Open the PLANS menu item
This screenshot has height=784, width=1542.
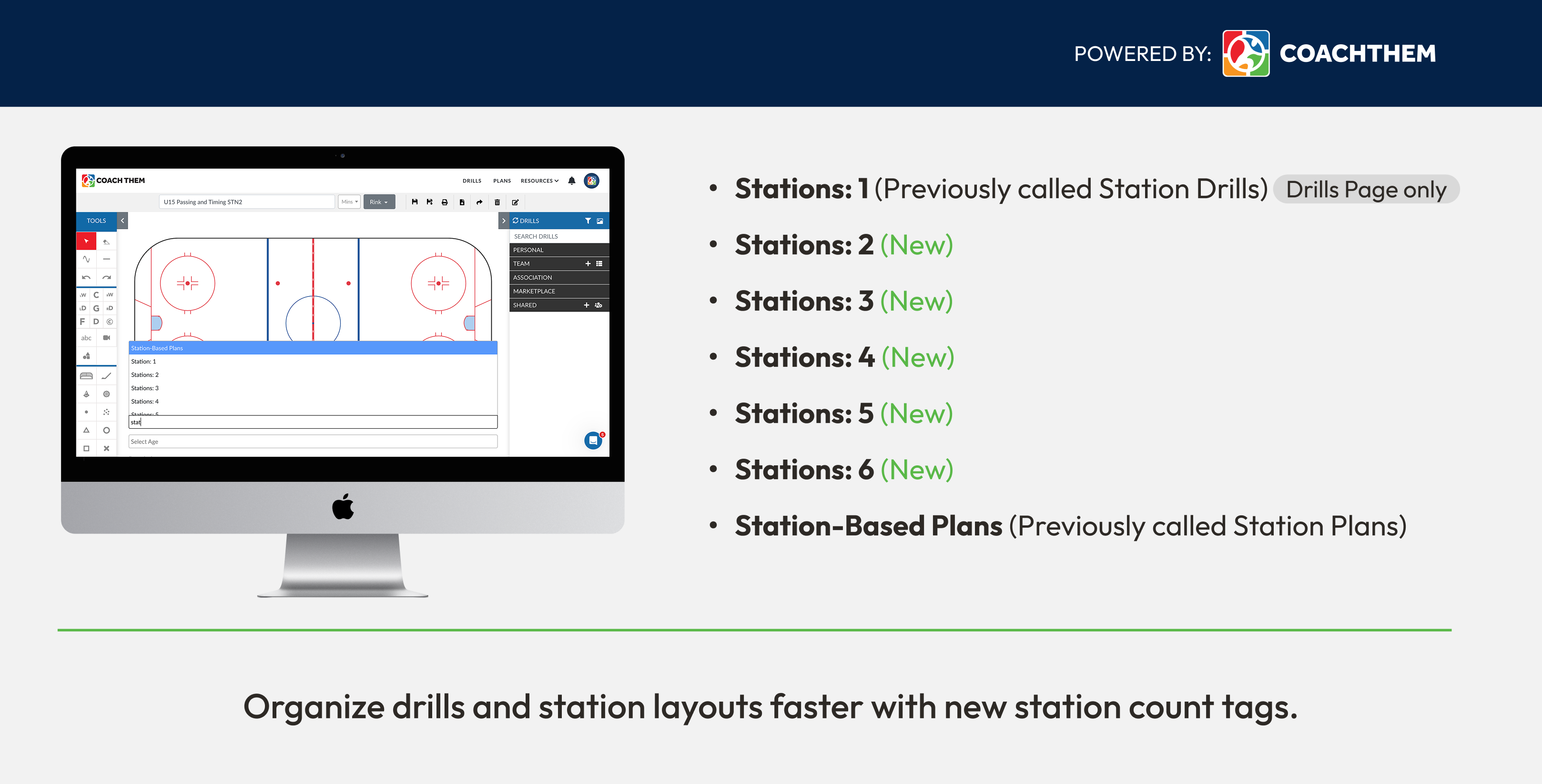point(502,180)
